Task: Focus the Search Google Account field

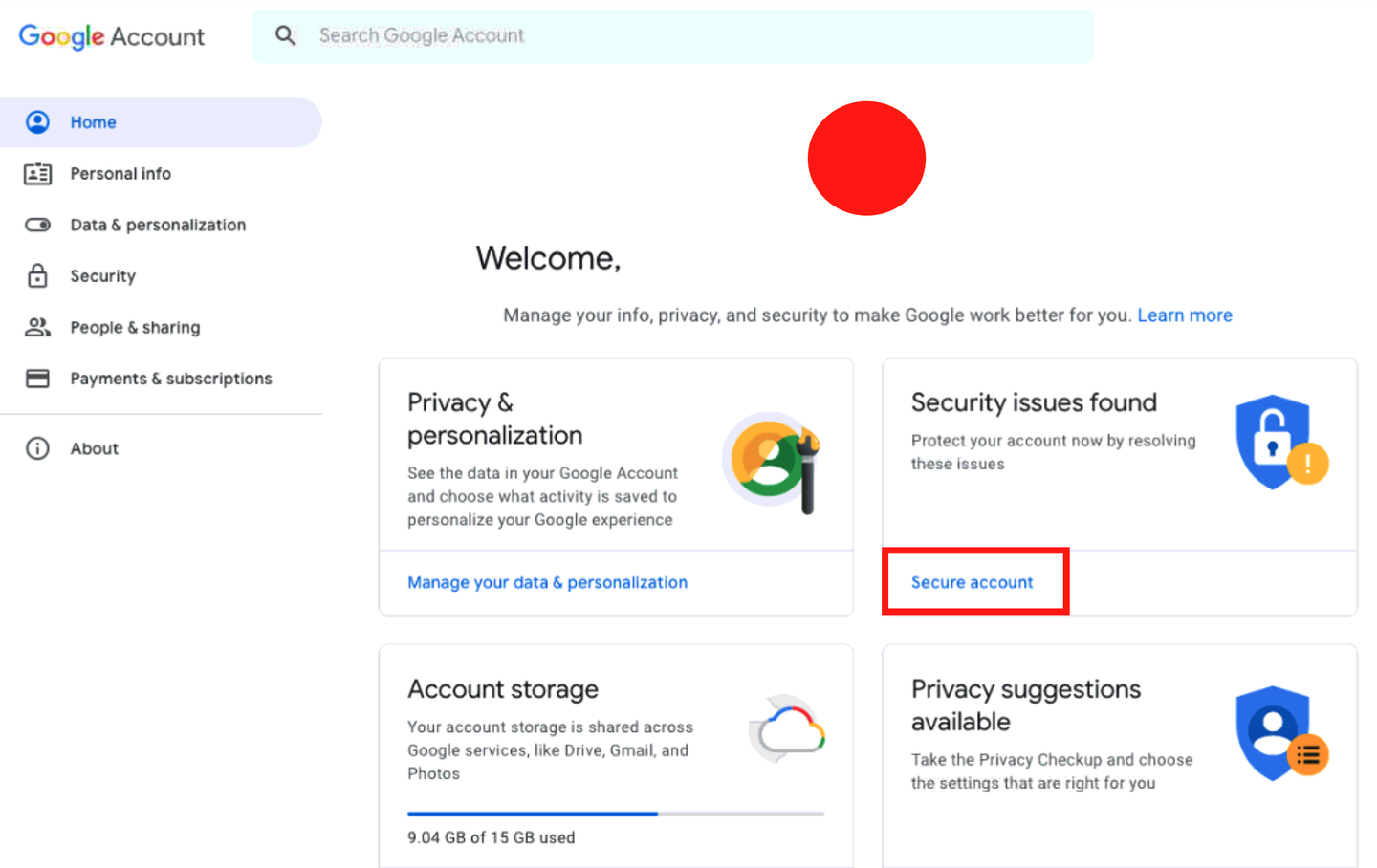Action: (x=673, y=36)
